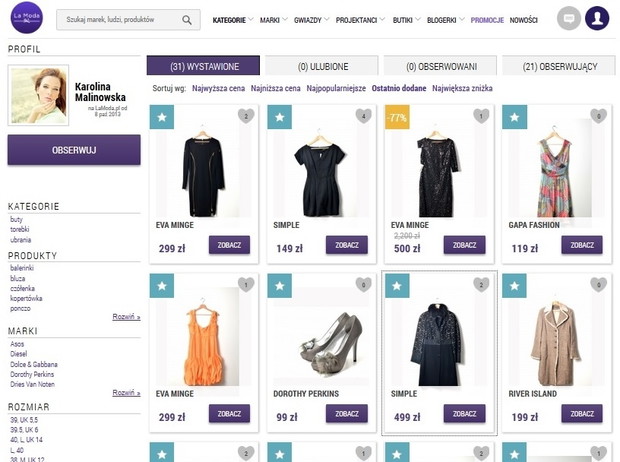Filter by size 39, UK 5,5
This screenshot has width=620, height=462.
click(x=24, y=420)
